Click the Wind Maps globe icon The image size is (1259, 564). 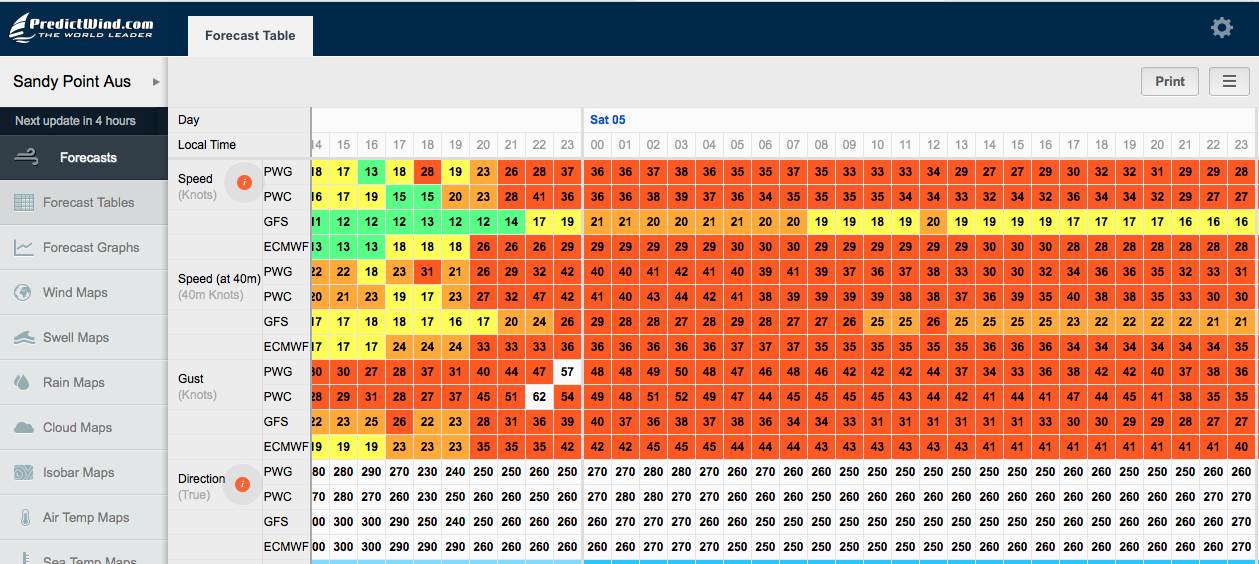click(24, 293)
